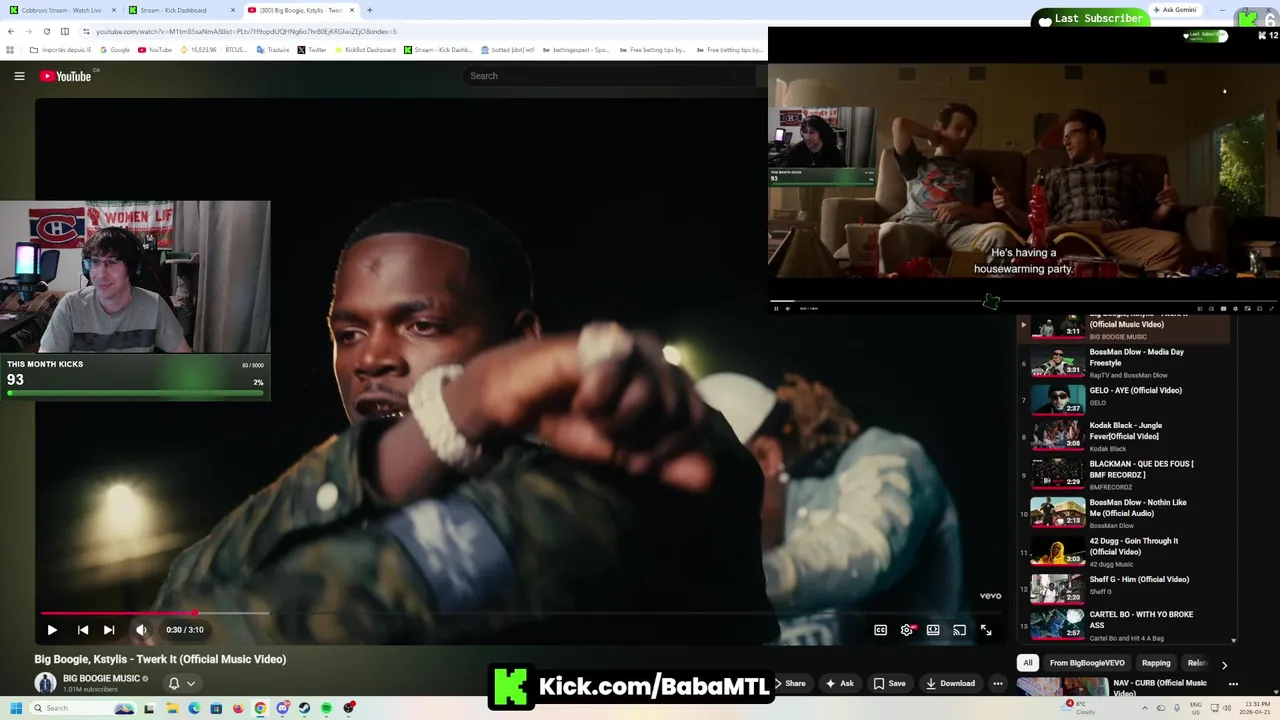Image resolution: width=1280 pixels, height=720 pixels.
Task: Select the All filter chip
Action: (1027, 663)
